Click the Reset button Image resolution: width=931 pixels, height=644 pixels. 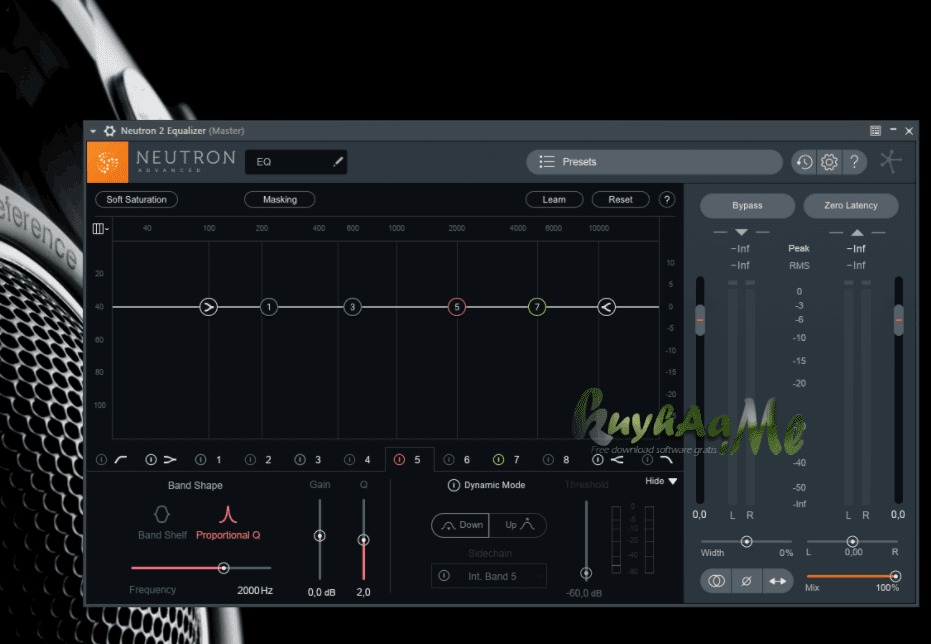(x=620, y=199)
